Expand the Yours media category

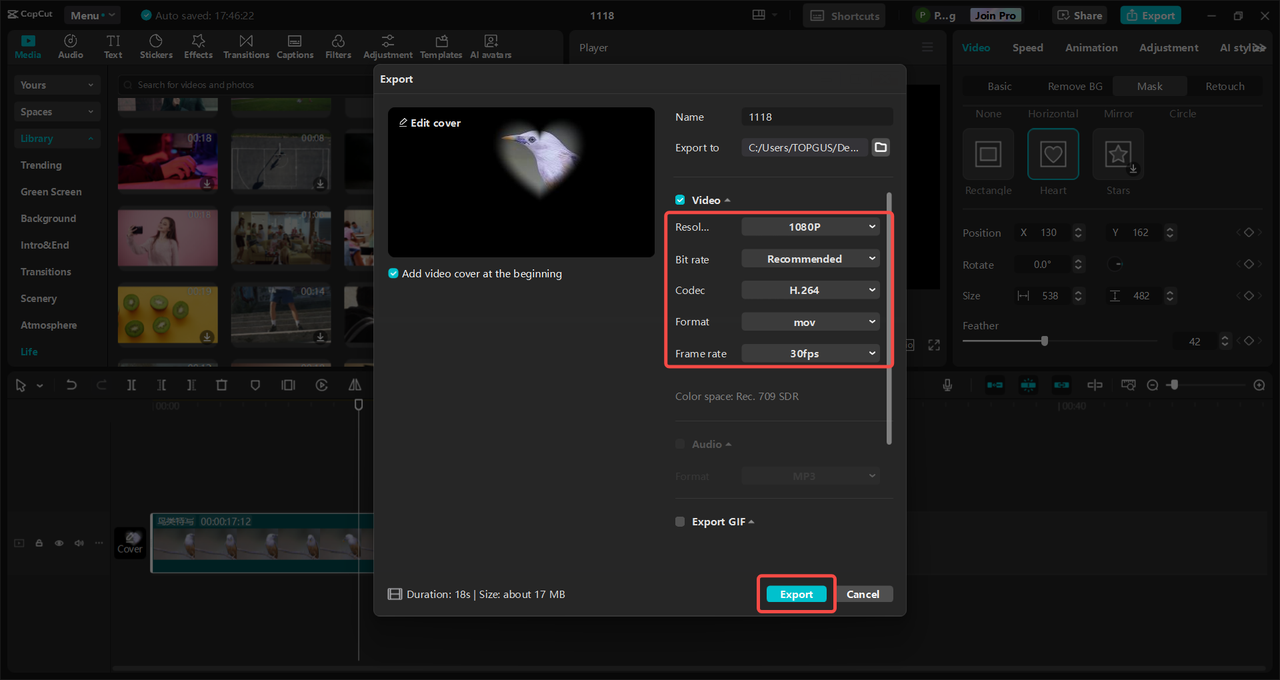tap(58, 85)
